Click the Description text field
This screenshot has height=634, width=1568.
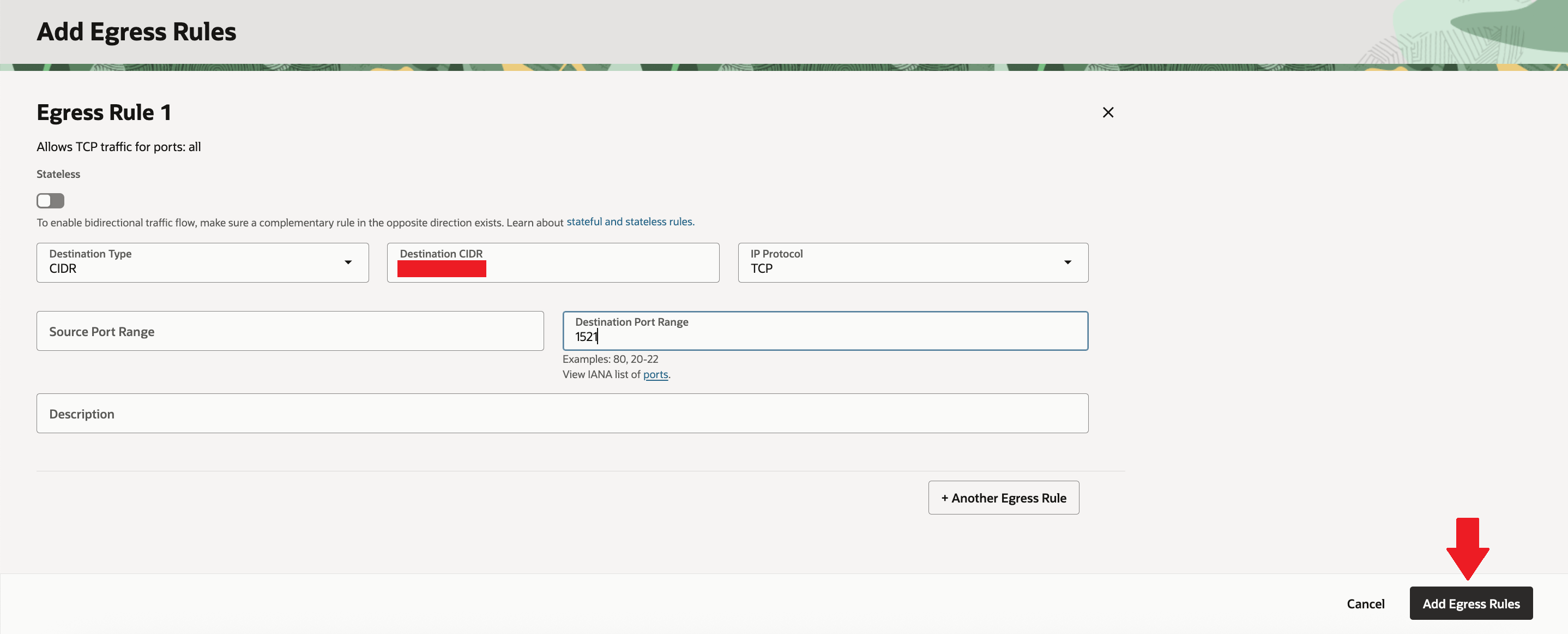(x=562, y=414)
